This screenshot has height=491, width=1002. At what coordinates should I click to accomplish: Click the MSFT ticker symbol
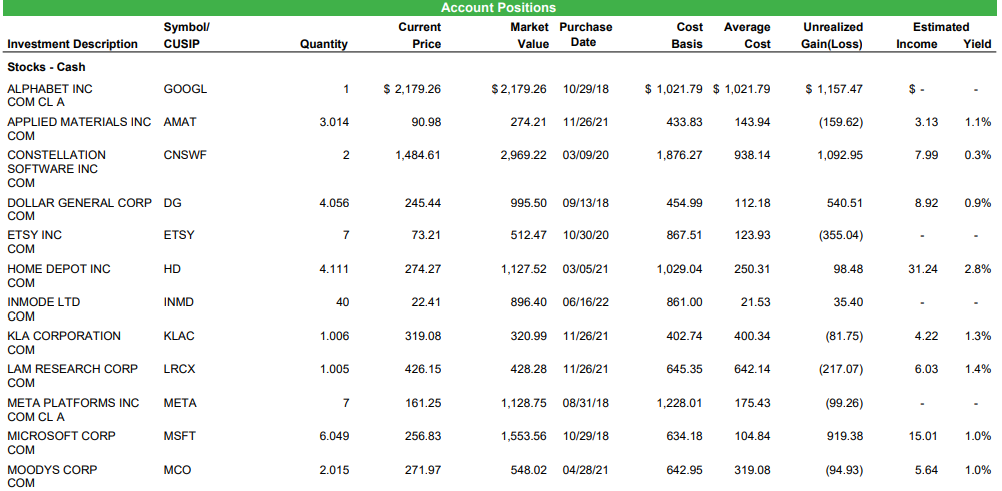180,436
